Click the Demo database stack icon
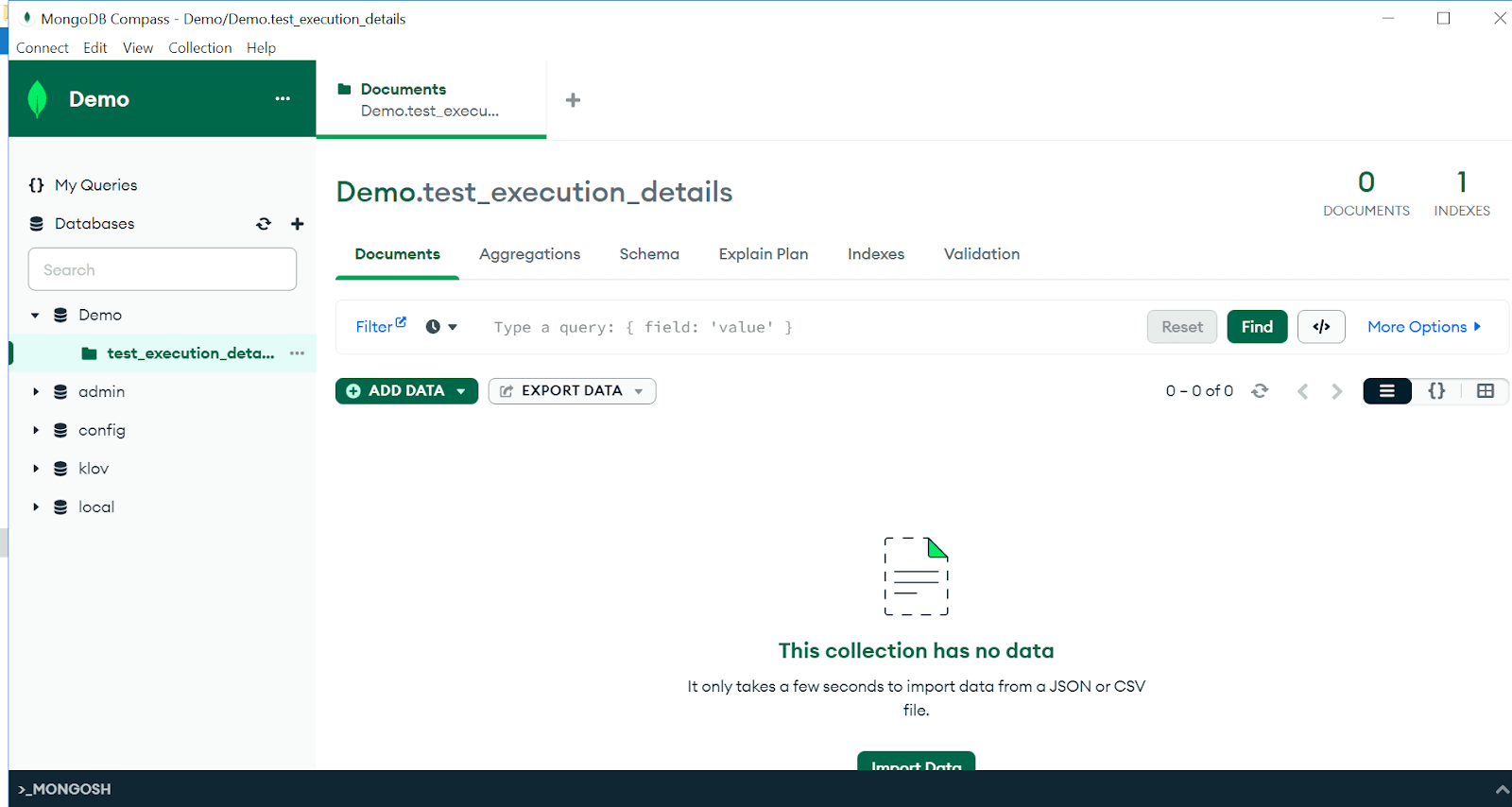This screenshot has height=807, width=1512. click(60, 315)
